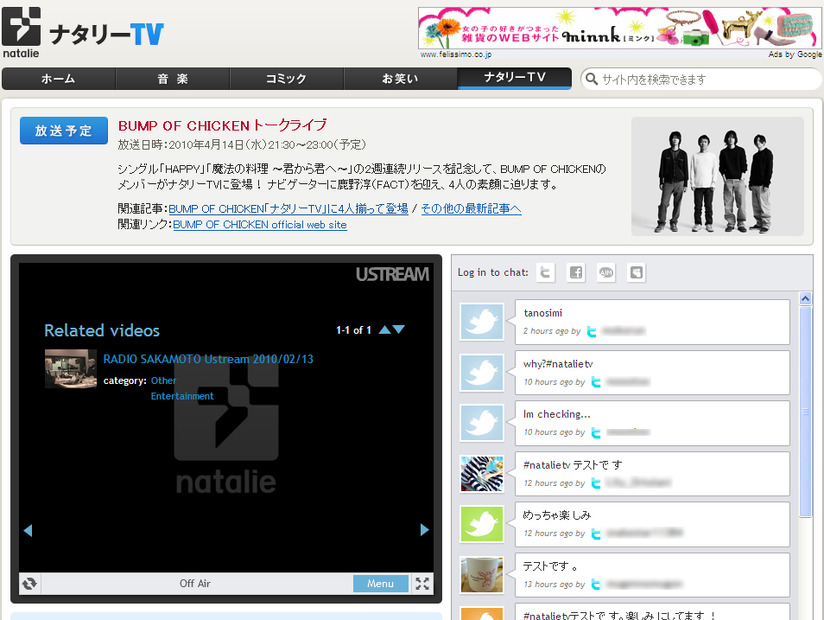Go to the previous related video arrow
Image resolution: width=824 pixels, height=620 pixels.
[x=28, y=530]
